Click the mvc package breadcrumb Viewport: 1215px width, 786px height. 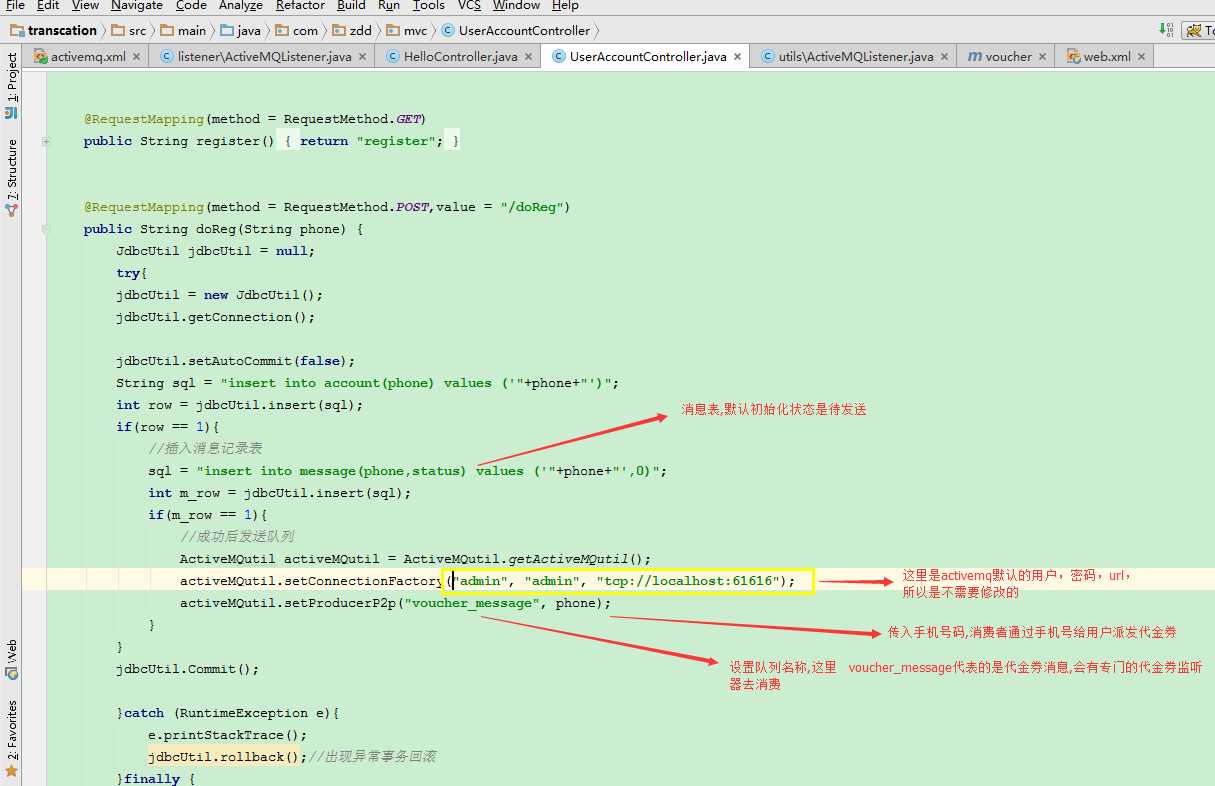click(x=407, y=30)
